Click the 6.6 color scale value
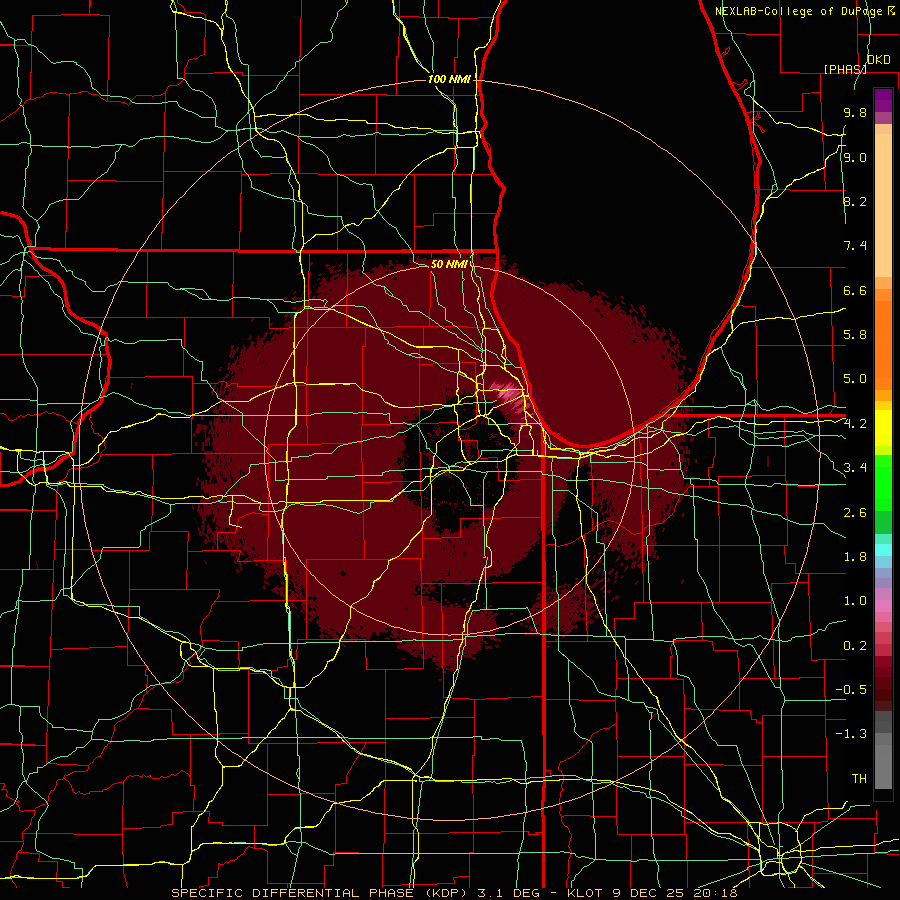 [855, 290]
